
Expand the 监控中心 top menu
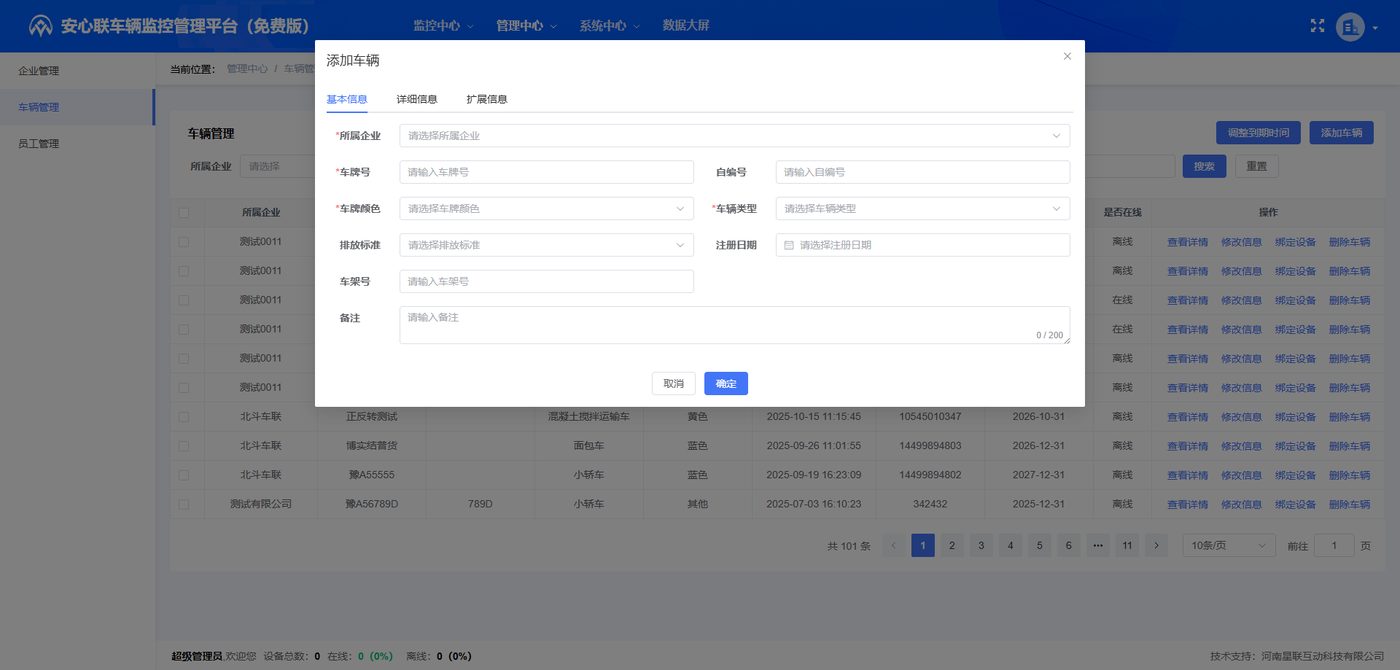[x=443, y=26]
